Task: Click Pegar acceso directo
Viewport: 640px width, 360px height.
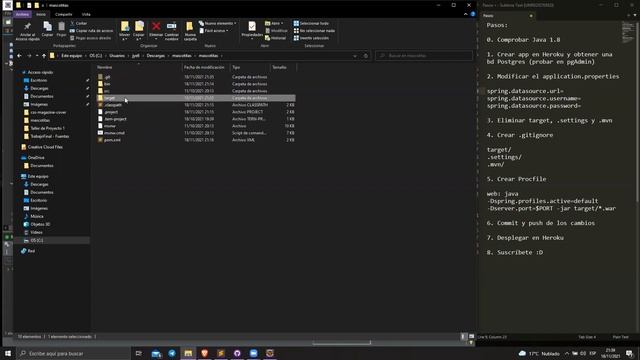Action: click(90, 38)
